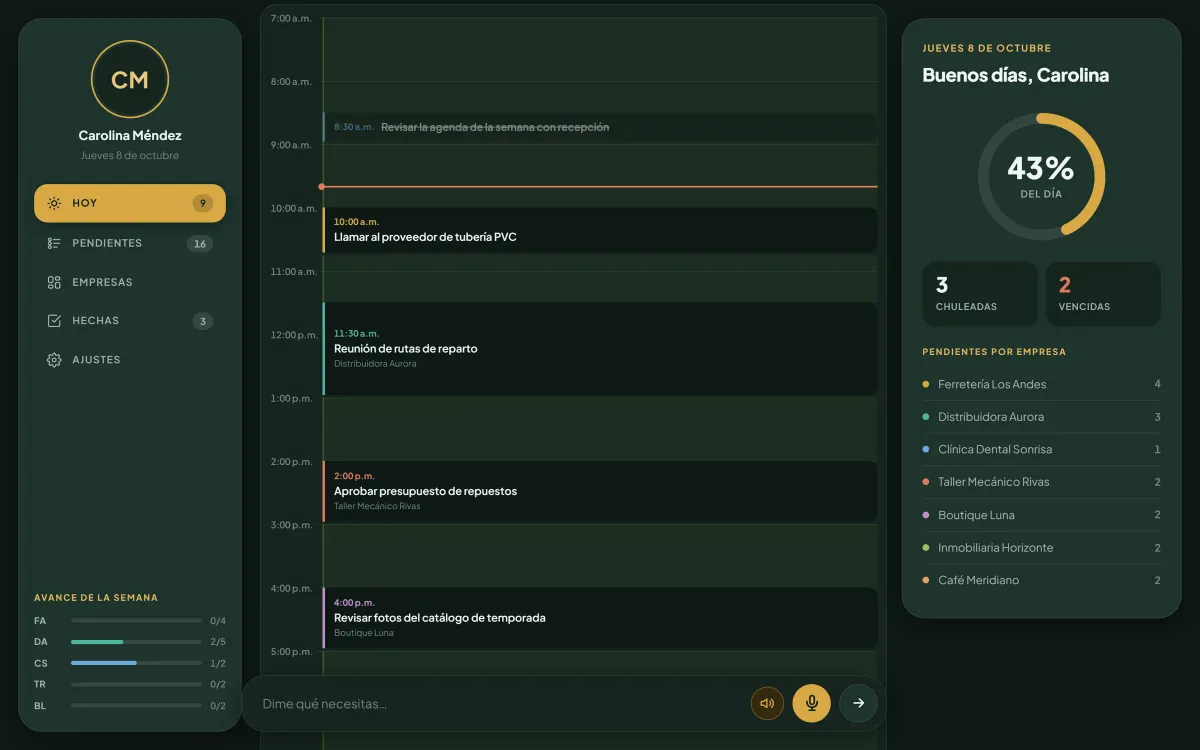Open the Vencidas stat card
1200x750 pixels.
pyautogui.click(x=1103, y=294)
